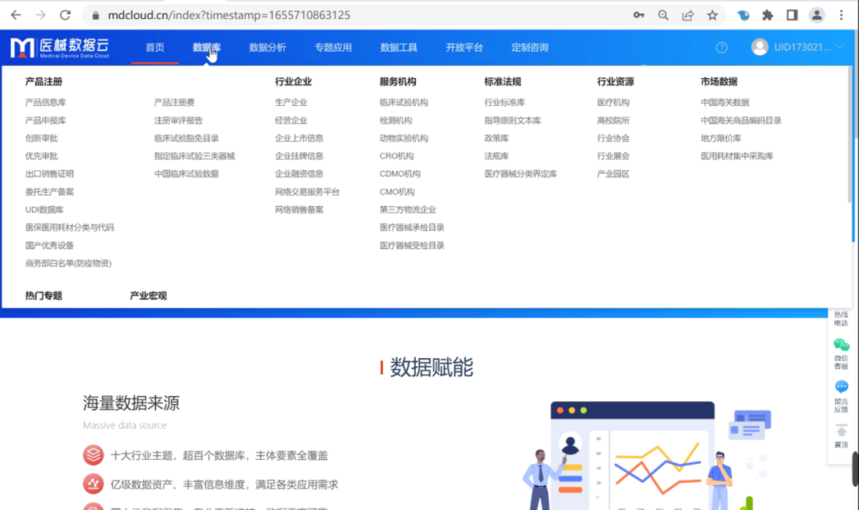Viewport: 859px width, 510px height.
Task: Click the blue bird extension icon
Action: click(743, 15)
